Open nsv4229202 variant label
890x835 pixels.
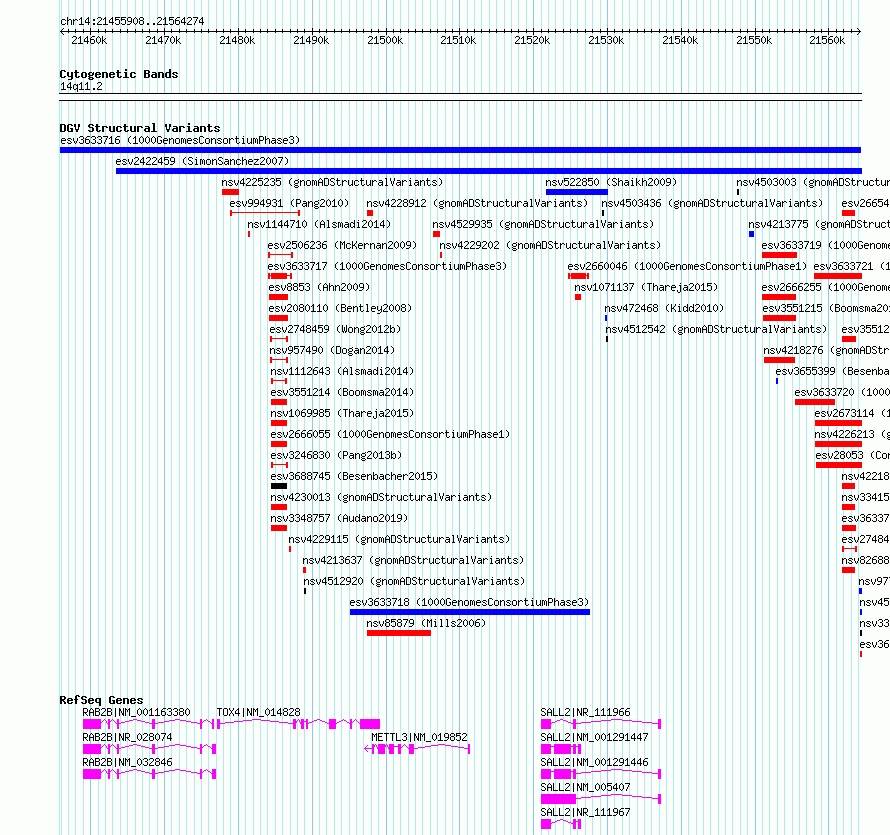[x=550, y=245]
